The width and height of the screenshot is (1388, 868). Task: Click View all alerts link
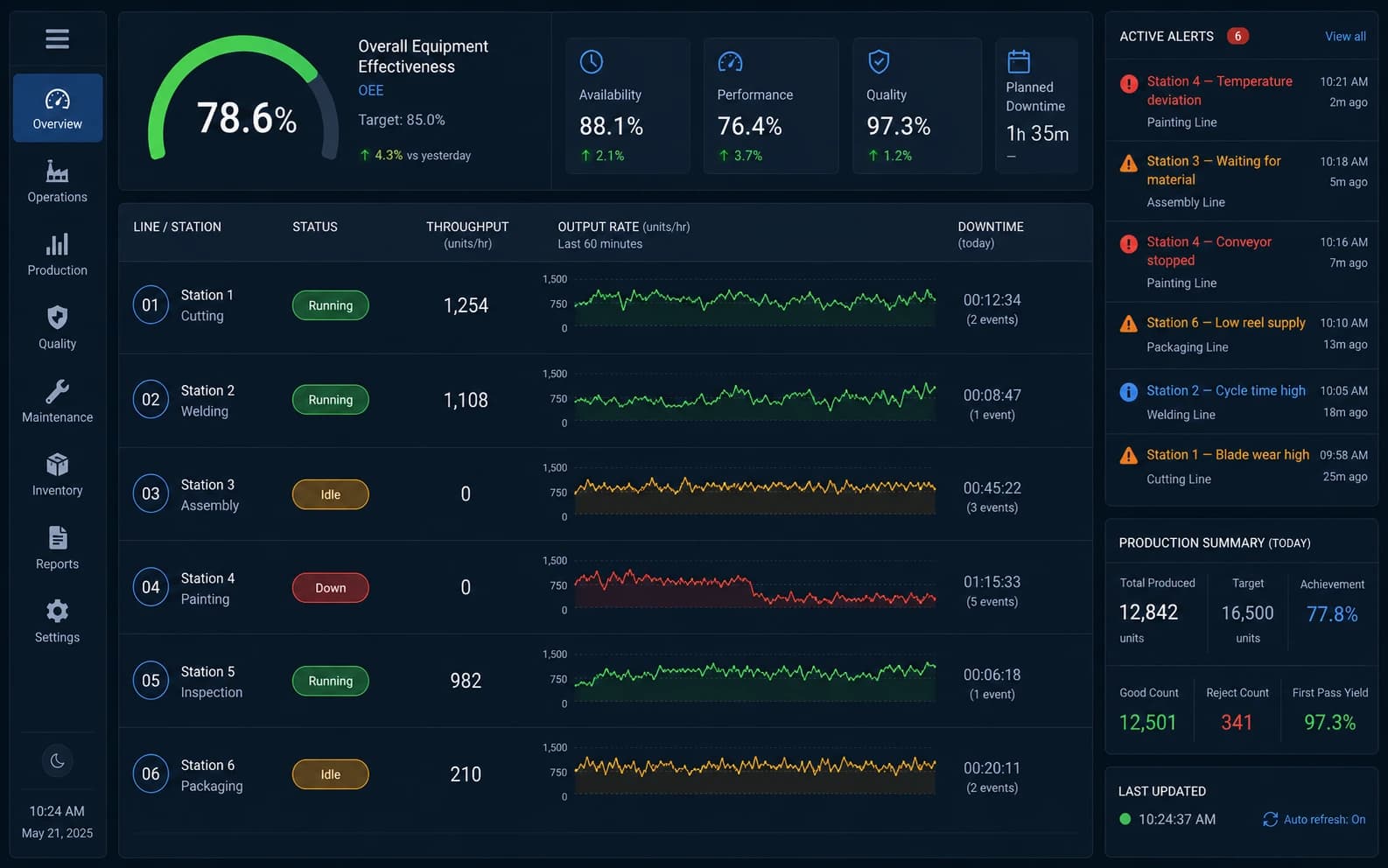tap(1345, 37)
